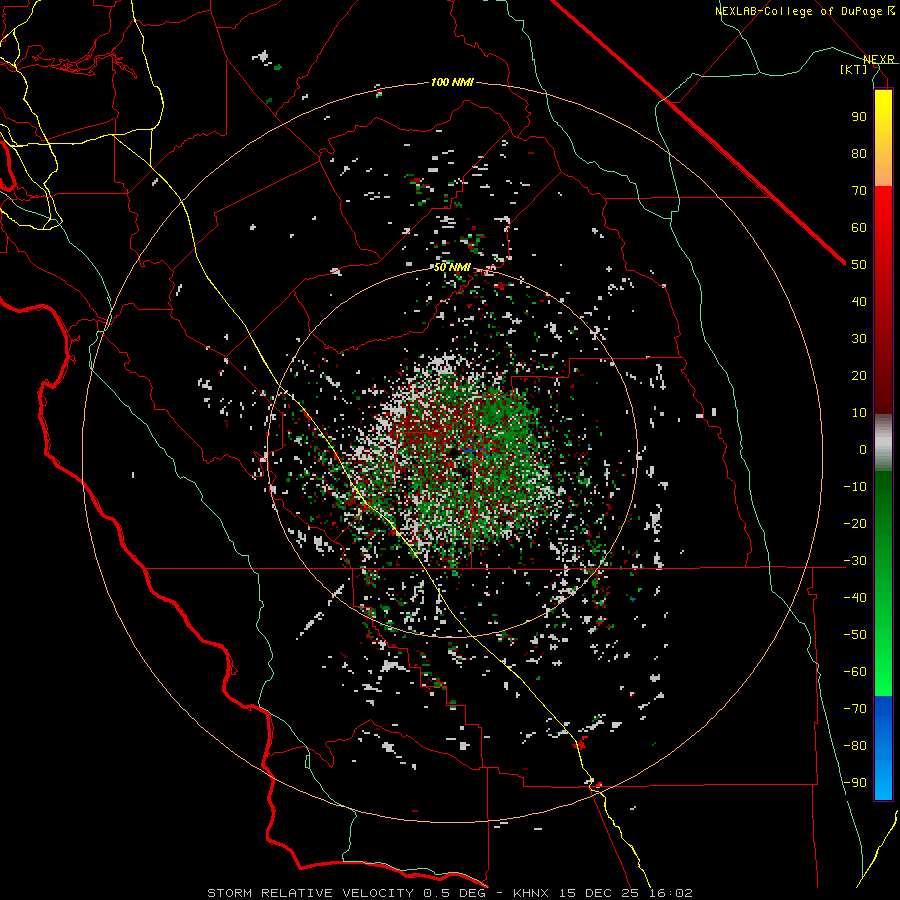Viewport: 900px width, 900px height.
Task: Click the 50 value on the velocity scale
Action: click(x=859, y=265)
